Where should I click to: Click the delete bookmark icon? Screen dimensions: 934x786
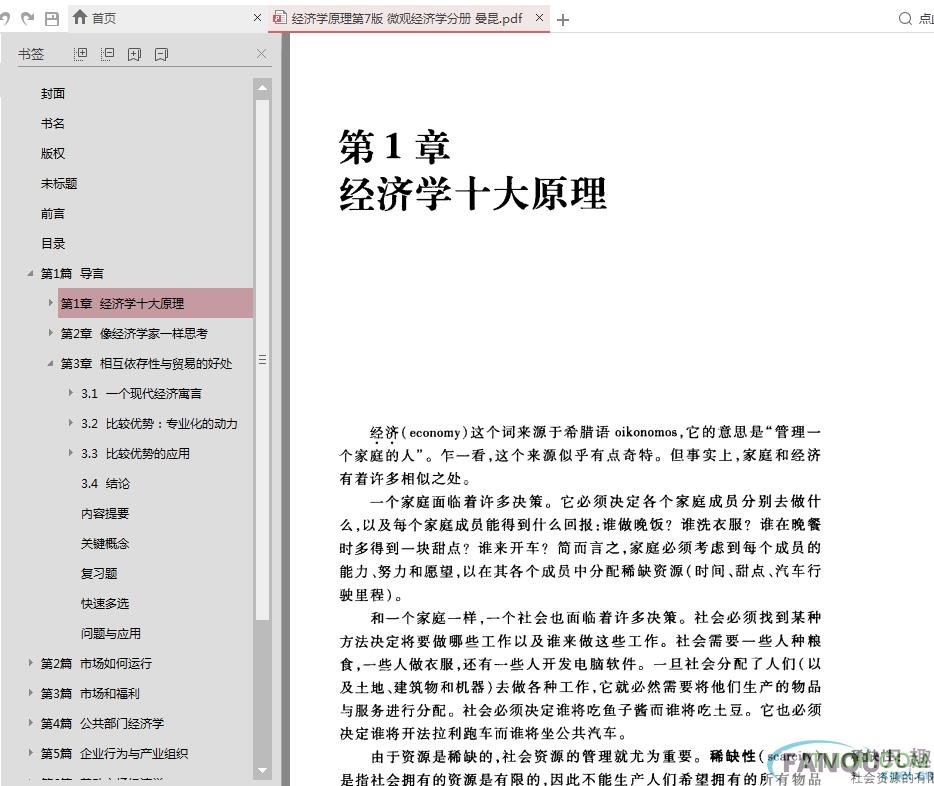161,54
